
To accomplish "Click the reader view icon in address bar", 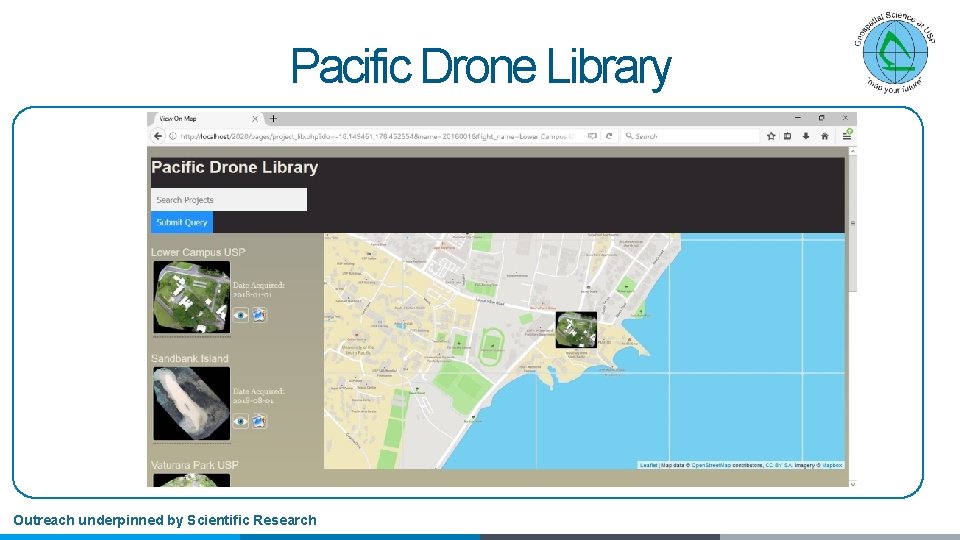I will 591,136.
